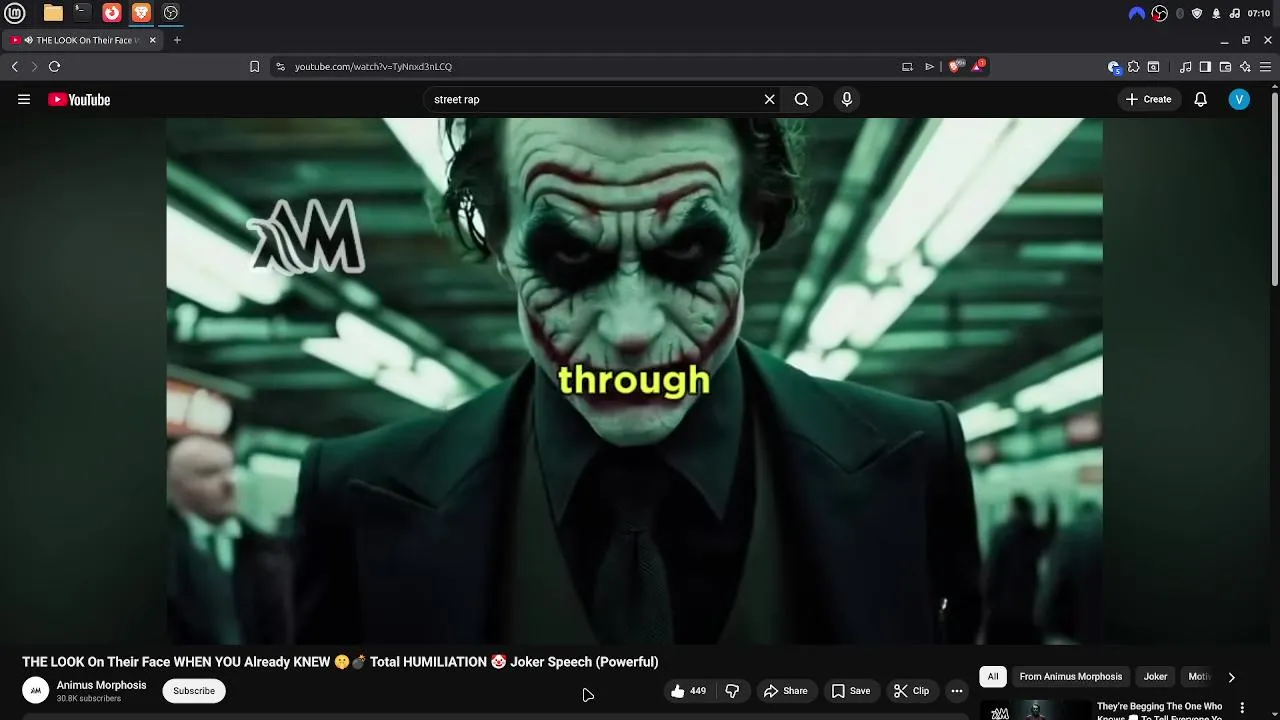Launch the terminal from the panel

(x=82, y=13)
